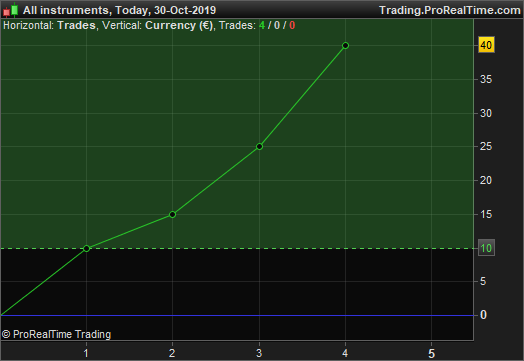524x361 pixels.
Task: Click trade number 1 on the horizontal axis
Action: (86, 353)
